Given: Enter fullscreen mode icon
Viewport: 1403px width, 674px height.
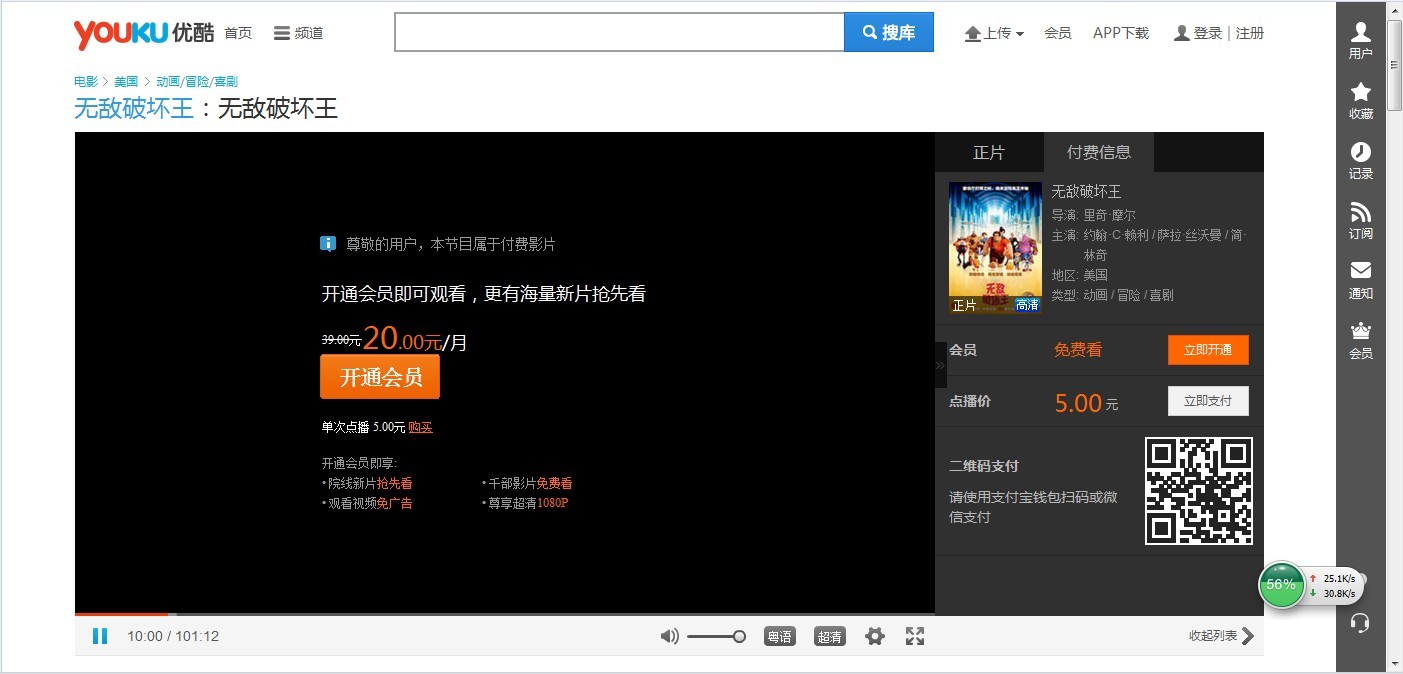Looking at the screenshot, I should [914, 636].
